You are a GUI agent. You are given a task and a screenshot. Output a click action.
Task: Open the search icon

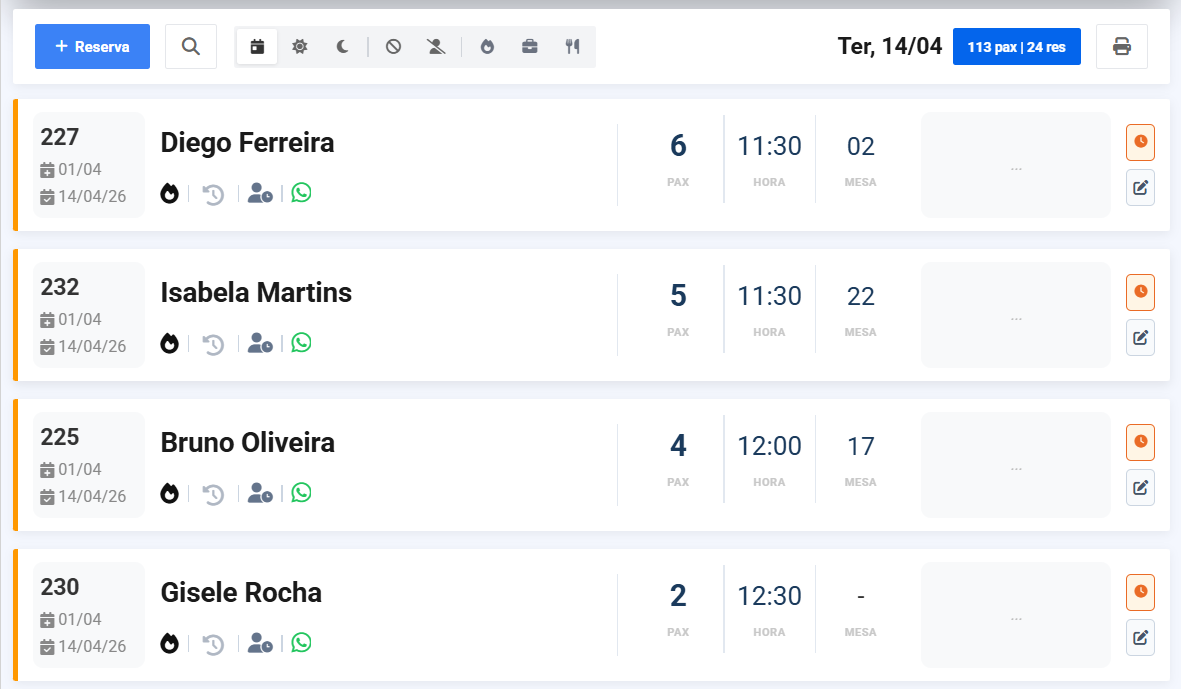(190, 46)
